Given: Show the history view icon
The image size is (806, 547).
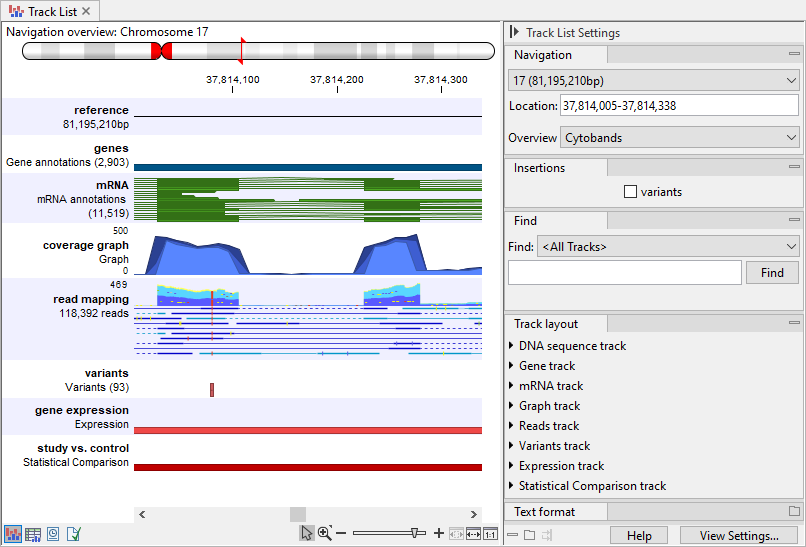Looking at the screenshot, I should [53, 534].
